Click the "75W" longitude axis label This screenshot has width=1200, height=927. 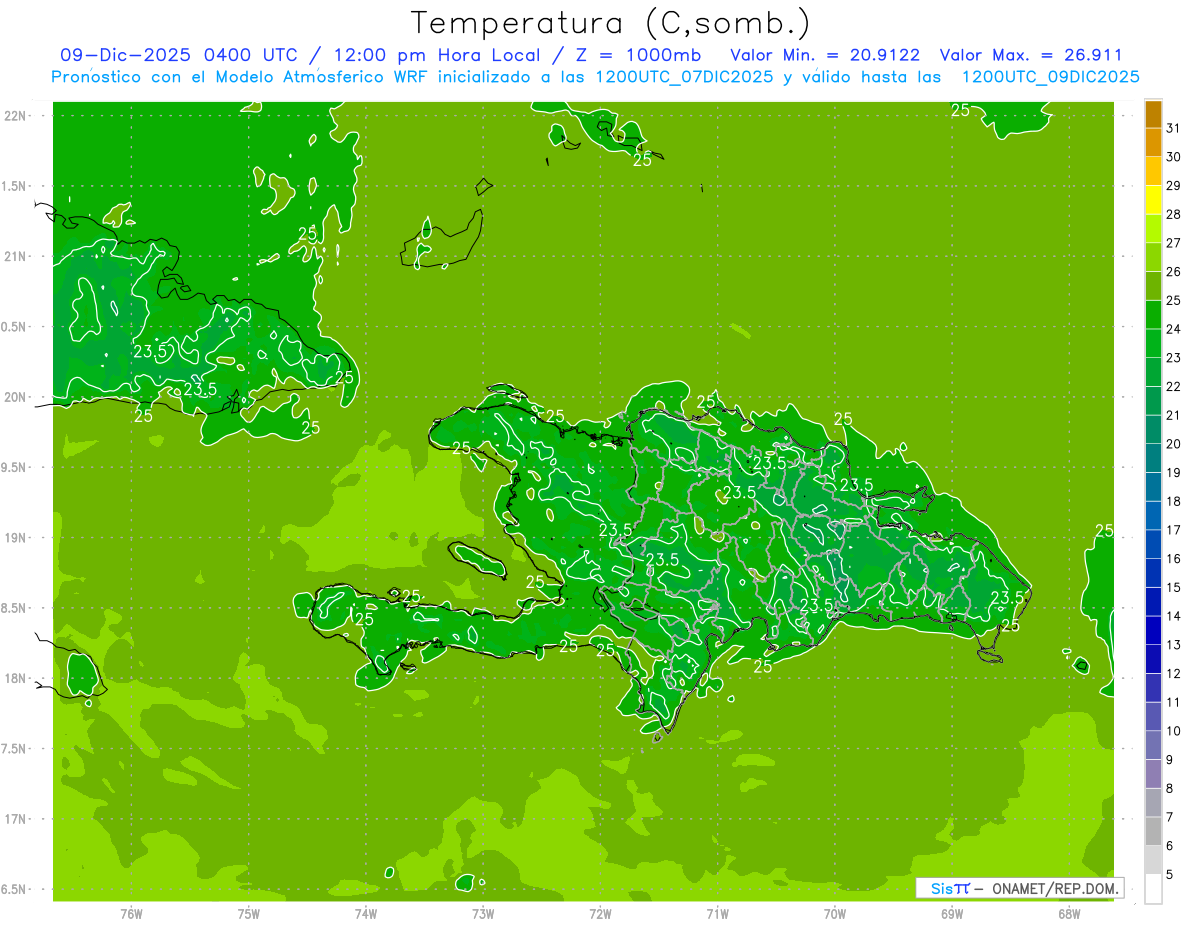tap(249, 913)
